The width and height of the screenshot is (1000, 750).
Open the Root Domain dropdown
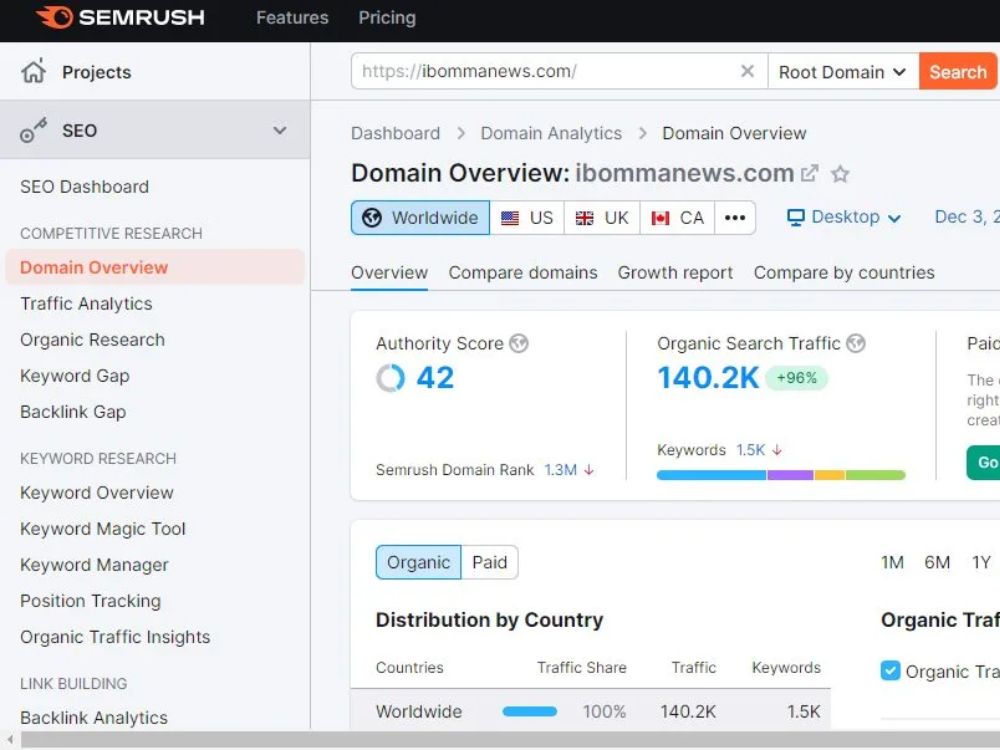[x=842, y=71]
